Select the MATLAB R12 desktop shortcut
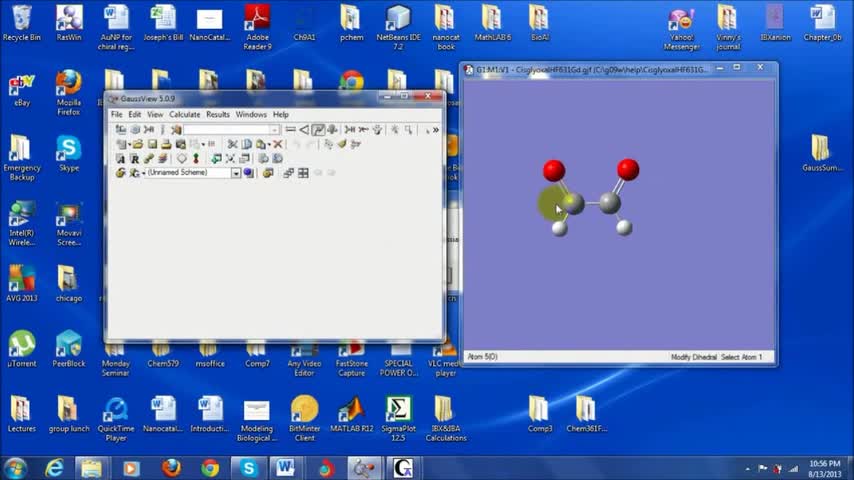The image size is (854, 480). 352,414
